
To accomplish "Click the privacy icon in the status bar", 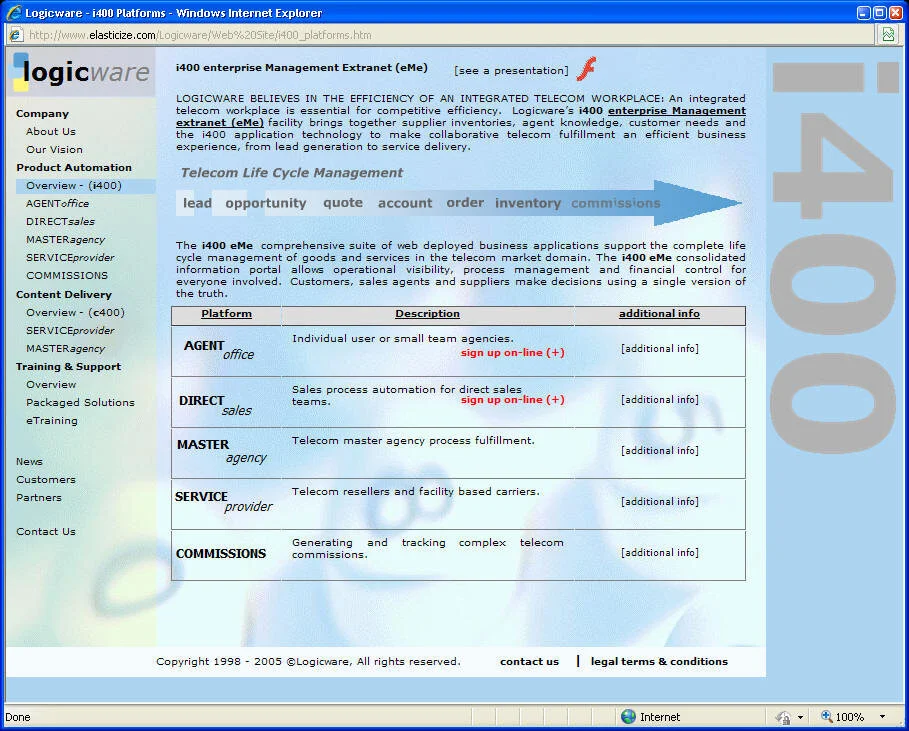I will click(x=783, y=717).
